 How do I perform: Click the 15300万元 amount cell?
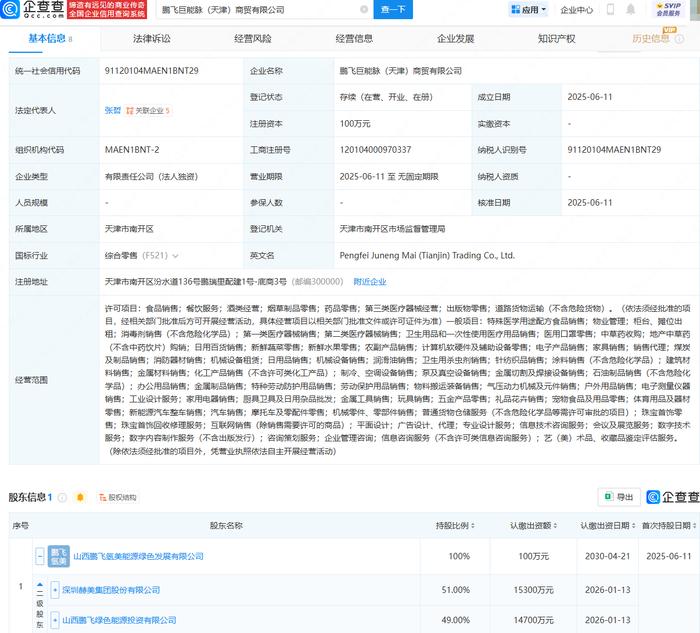(533, 590)
